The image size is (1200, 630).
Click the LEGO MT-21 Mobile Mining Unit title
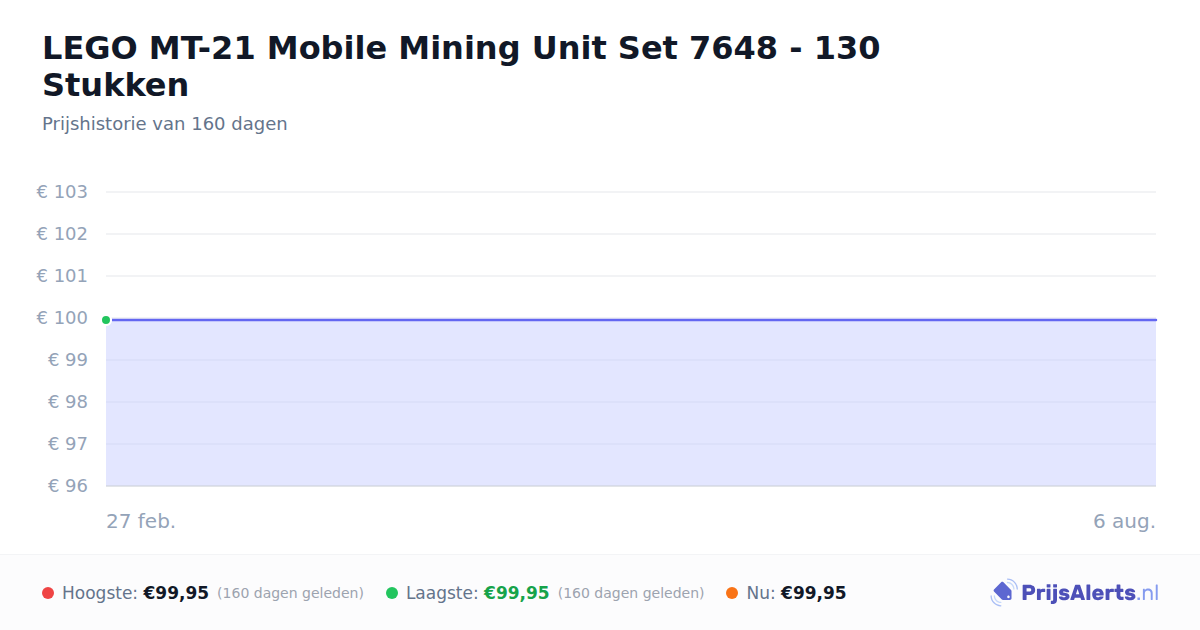[x=461, y=66]
